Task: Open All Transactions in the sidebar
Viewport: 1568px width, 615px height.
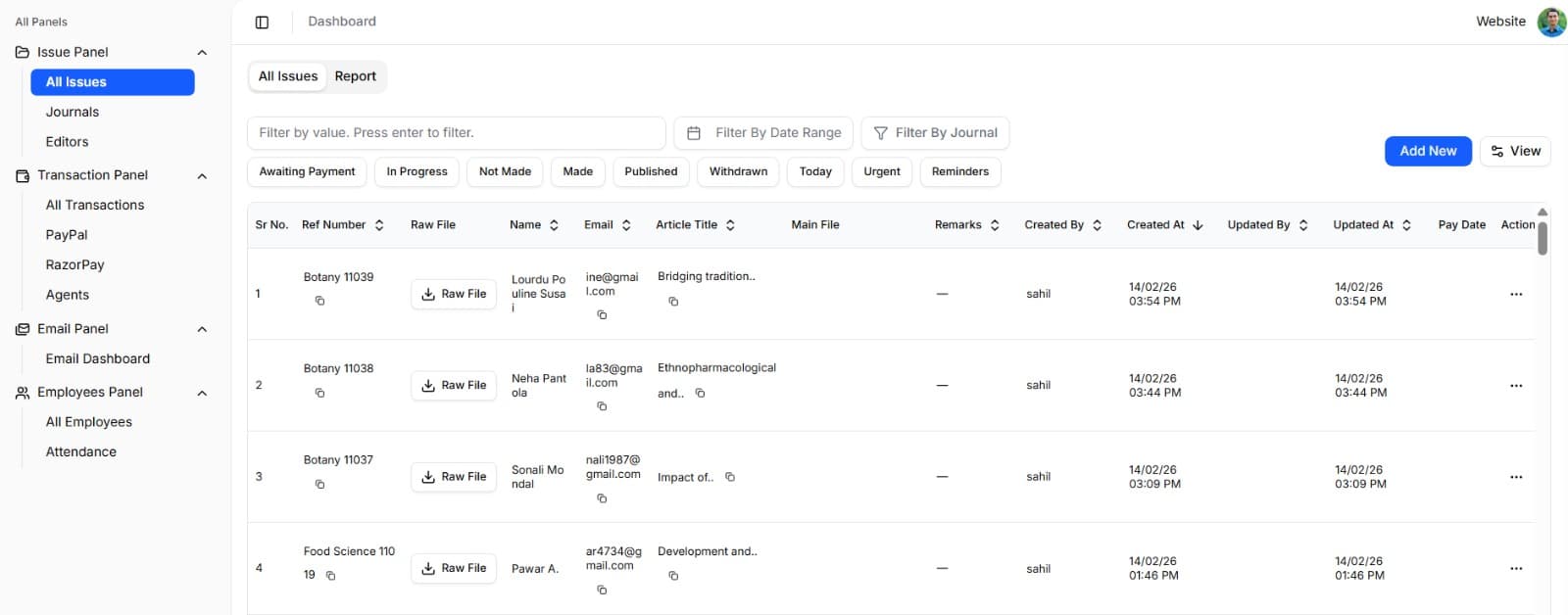Action: pos(95,205)
